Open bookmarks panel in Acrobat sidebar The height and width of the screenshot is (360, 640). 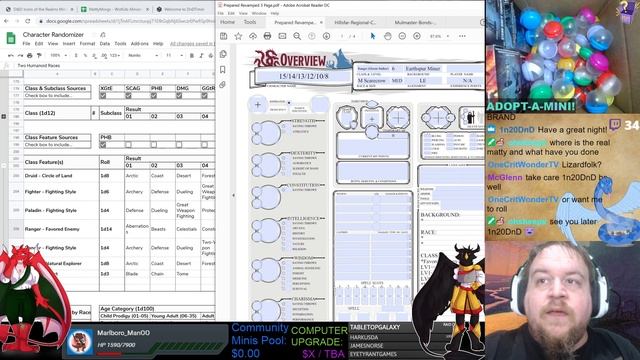pyautogui.click(x=223, y=70)
